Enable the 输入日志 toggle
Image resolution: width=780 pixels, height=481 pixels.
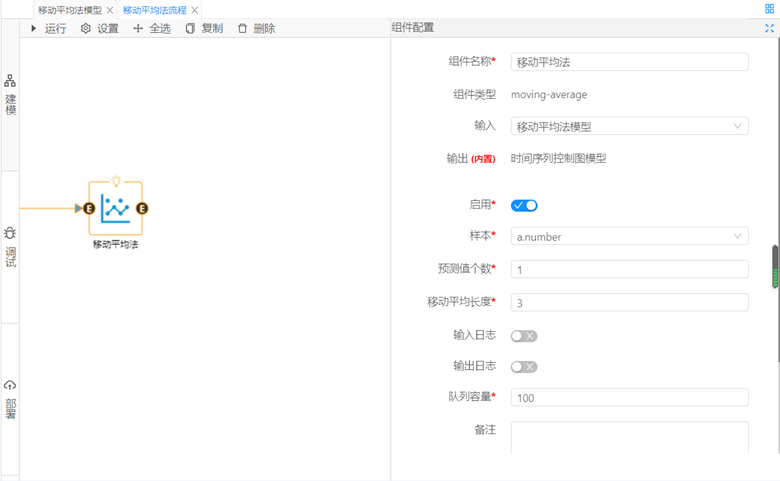pyautogui.click(x=524, y=336)
